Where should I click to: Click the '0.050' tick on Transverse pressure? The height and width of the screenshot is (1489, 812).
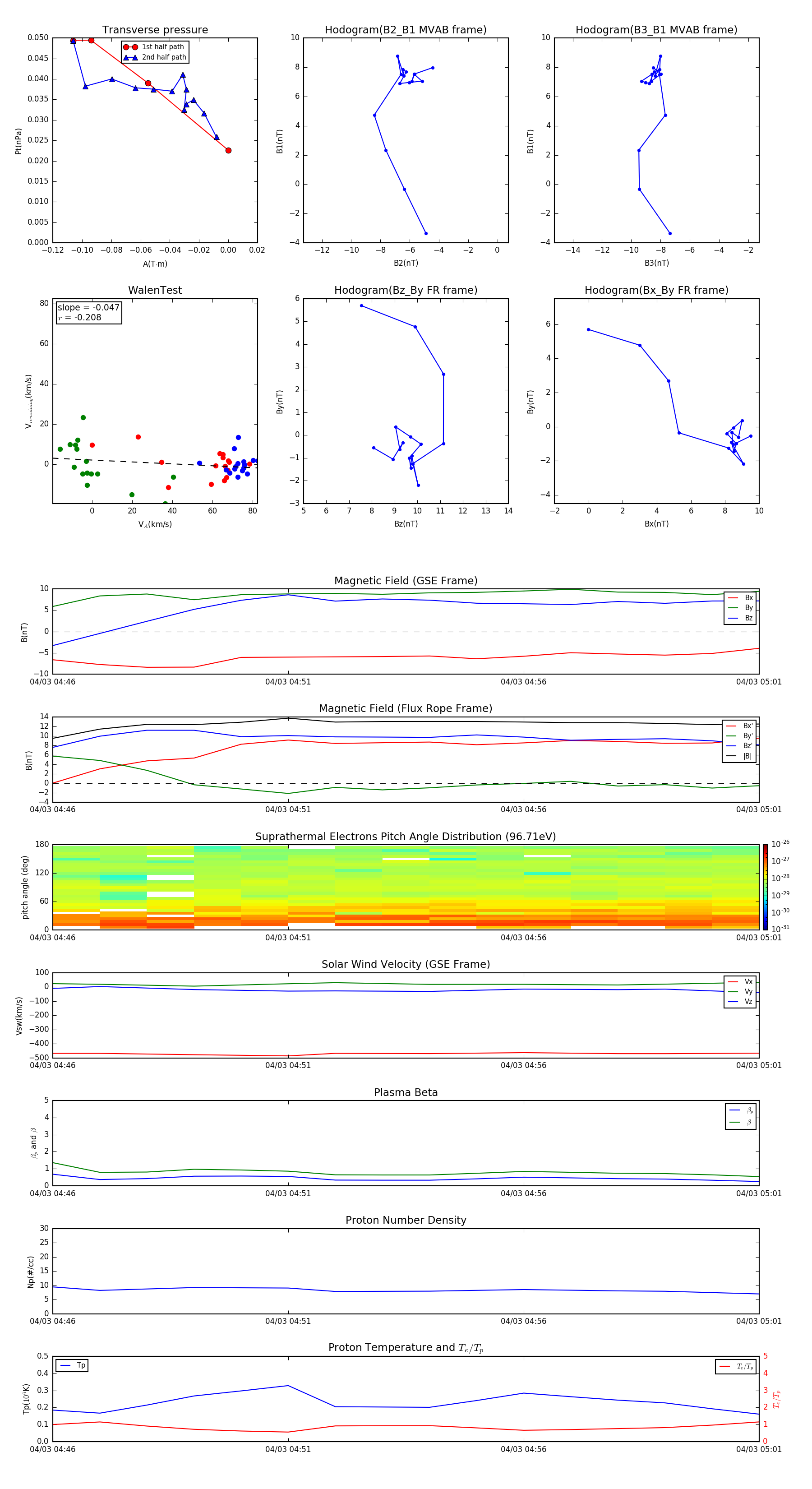[38, 37]
